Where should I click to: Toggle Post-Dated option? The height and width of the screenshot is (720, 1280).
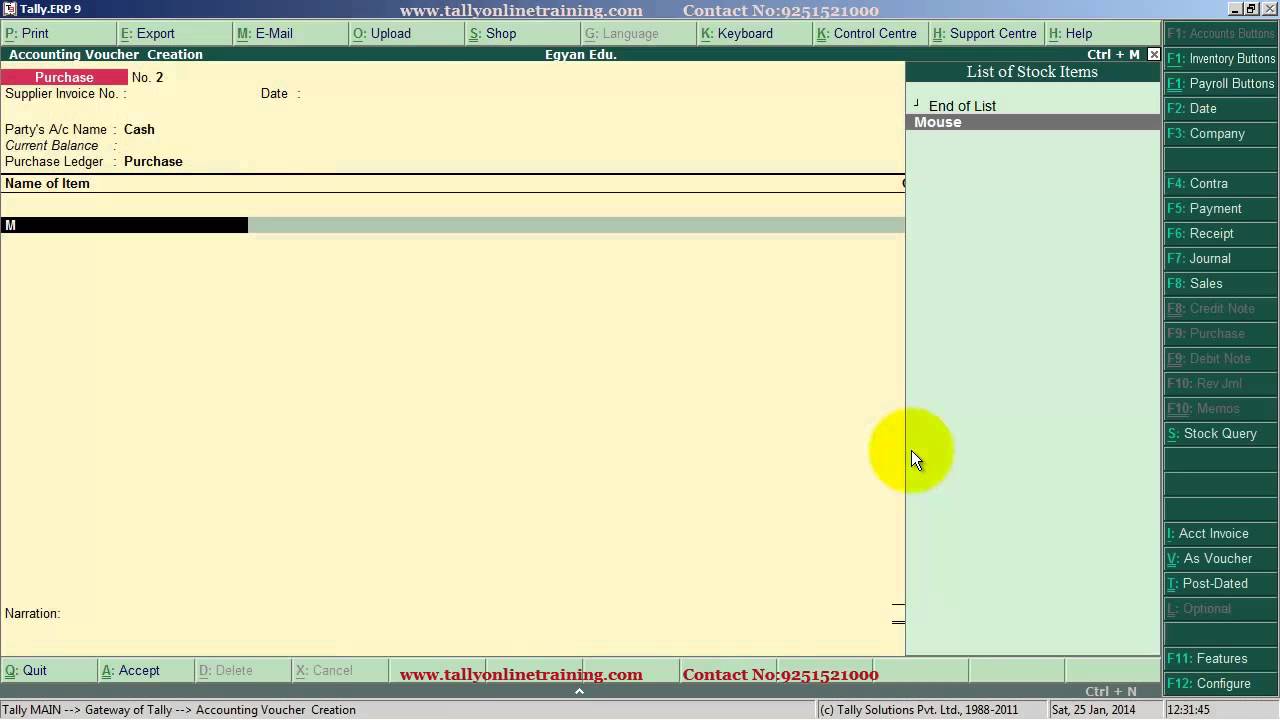pos(1221,583)
